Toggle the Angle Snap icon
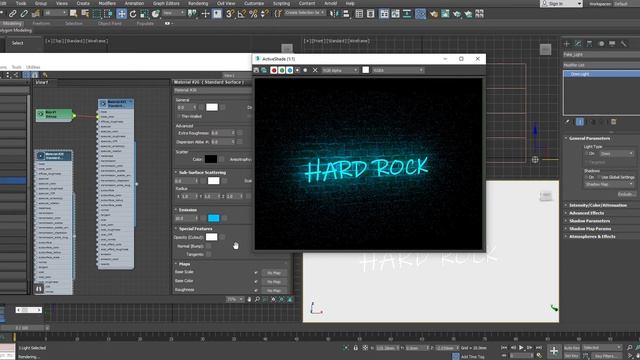The height and width of the screenshot is (360, 640). point(242,14)
